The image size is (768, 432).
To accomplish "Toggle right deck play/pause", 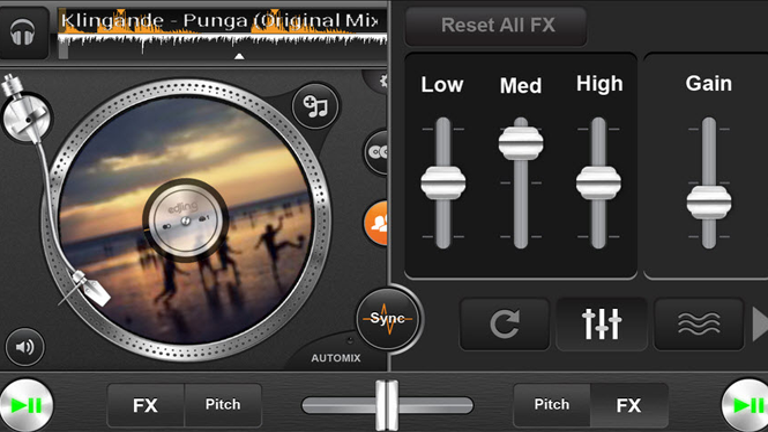I will coord(745,406).
